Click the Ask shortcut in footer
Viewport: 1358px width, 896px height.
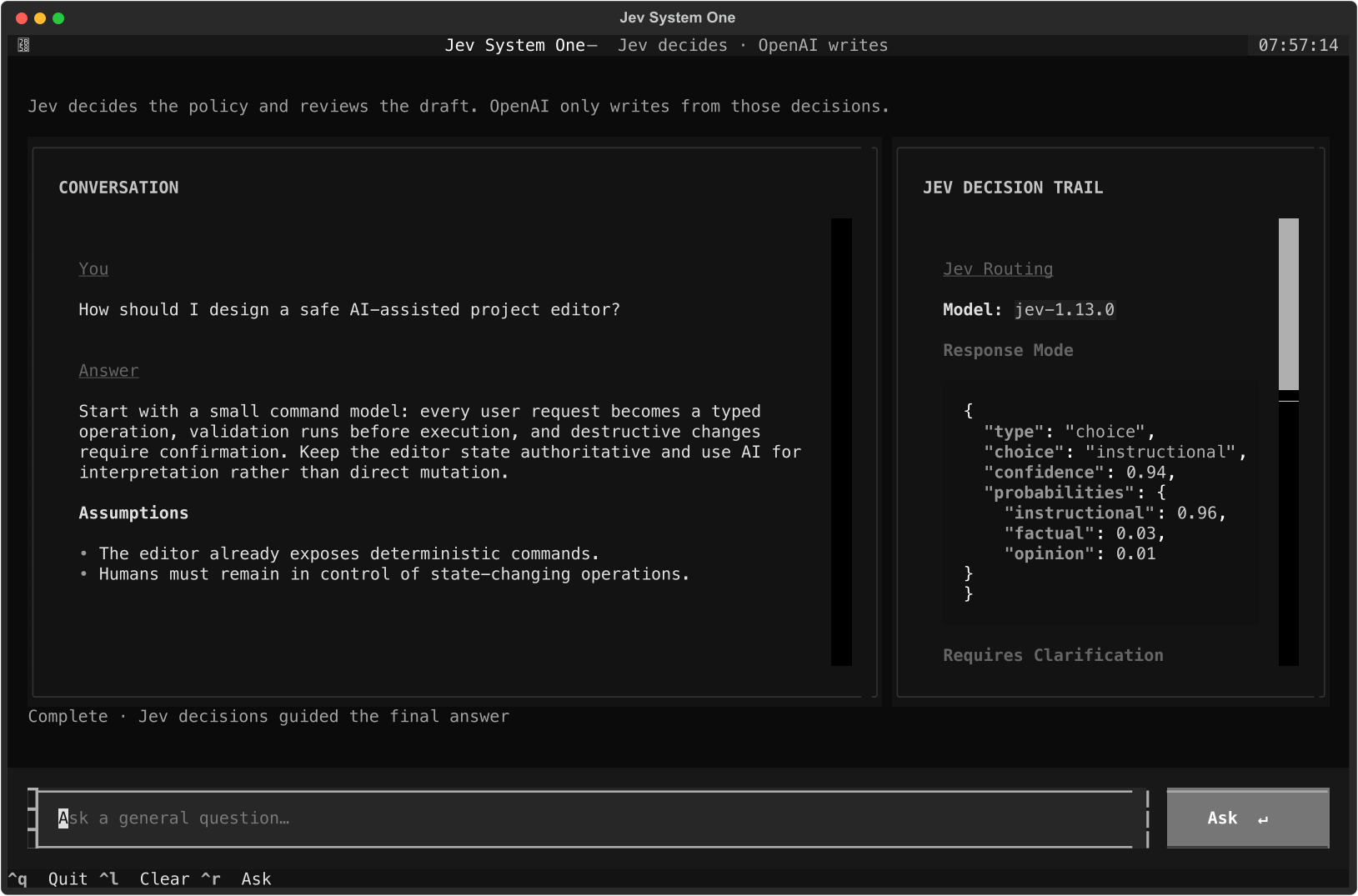(x=236, y=878)
